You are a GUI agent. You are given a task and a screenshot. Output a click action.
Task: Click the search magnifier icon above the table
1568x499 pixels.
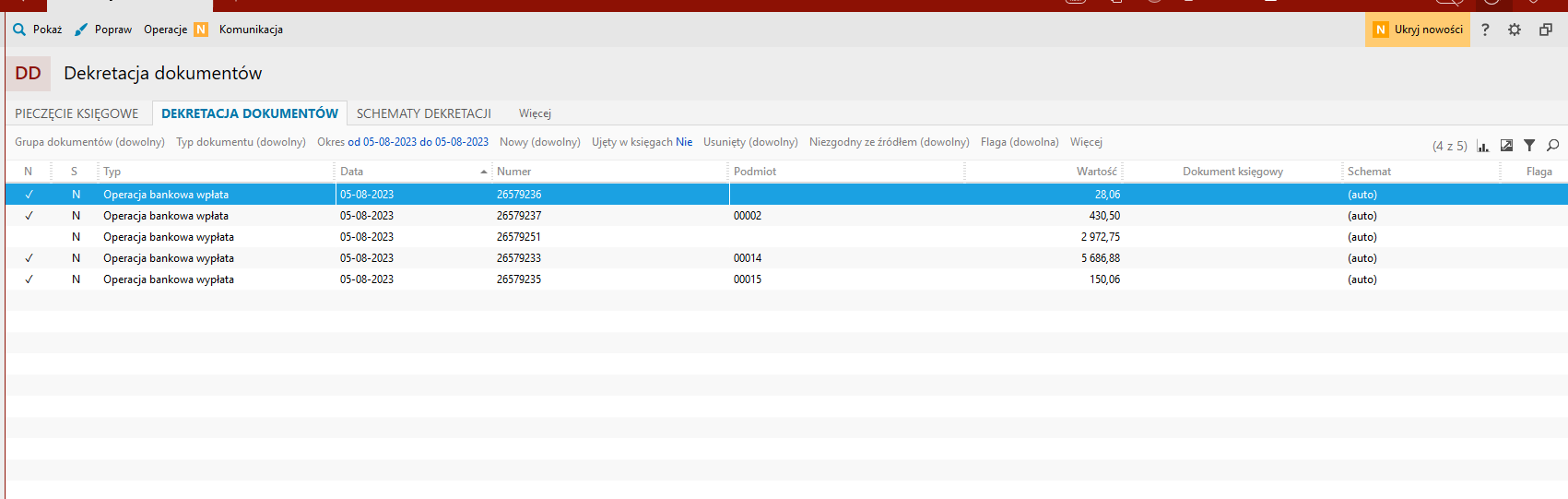(x=1553, y=146)
